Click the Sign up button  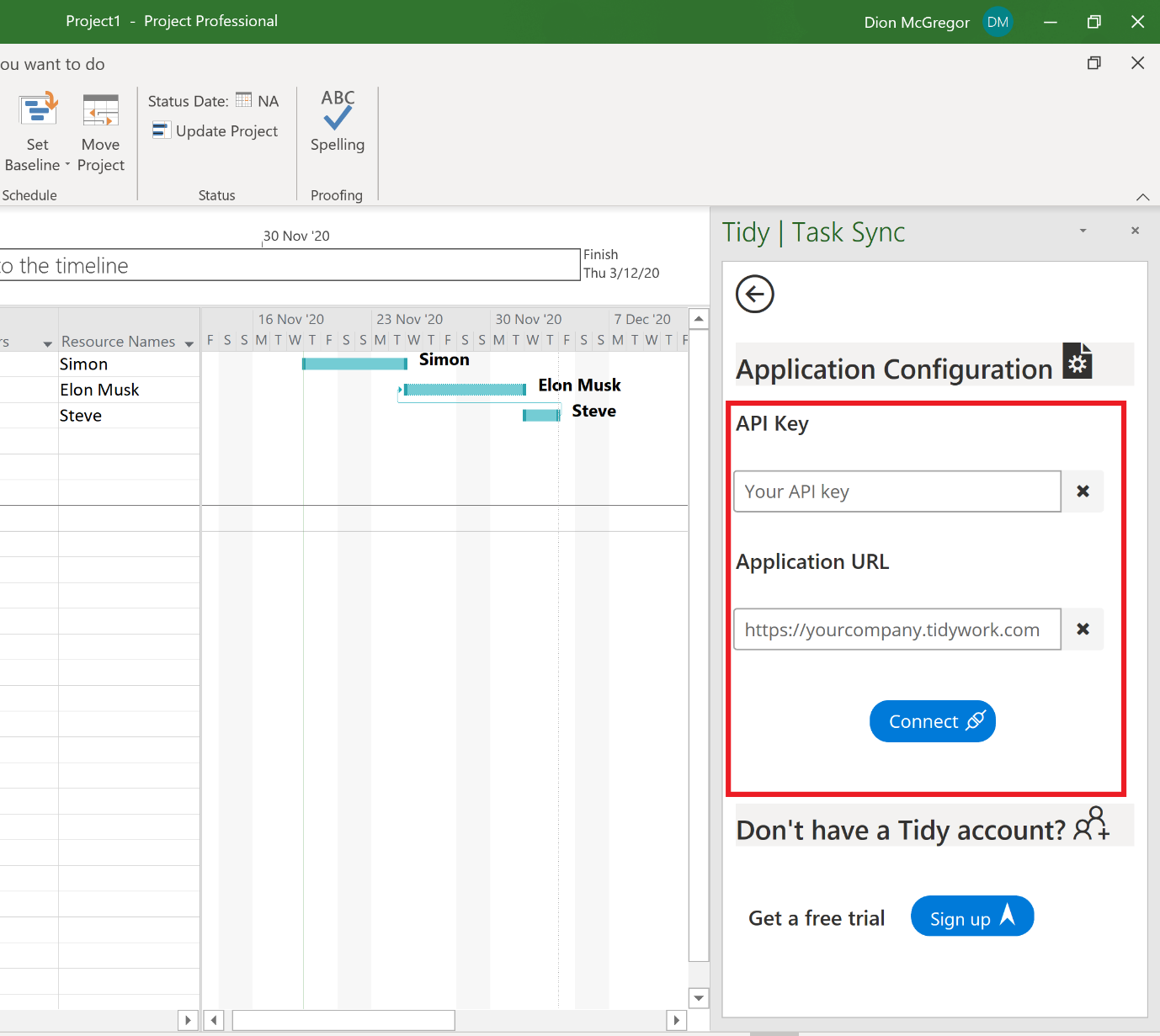pos(971,916)
